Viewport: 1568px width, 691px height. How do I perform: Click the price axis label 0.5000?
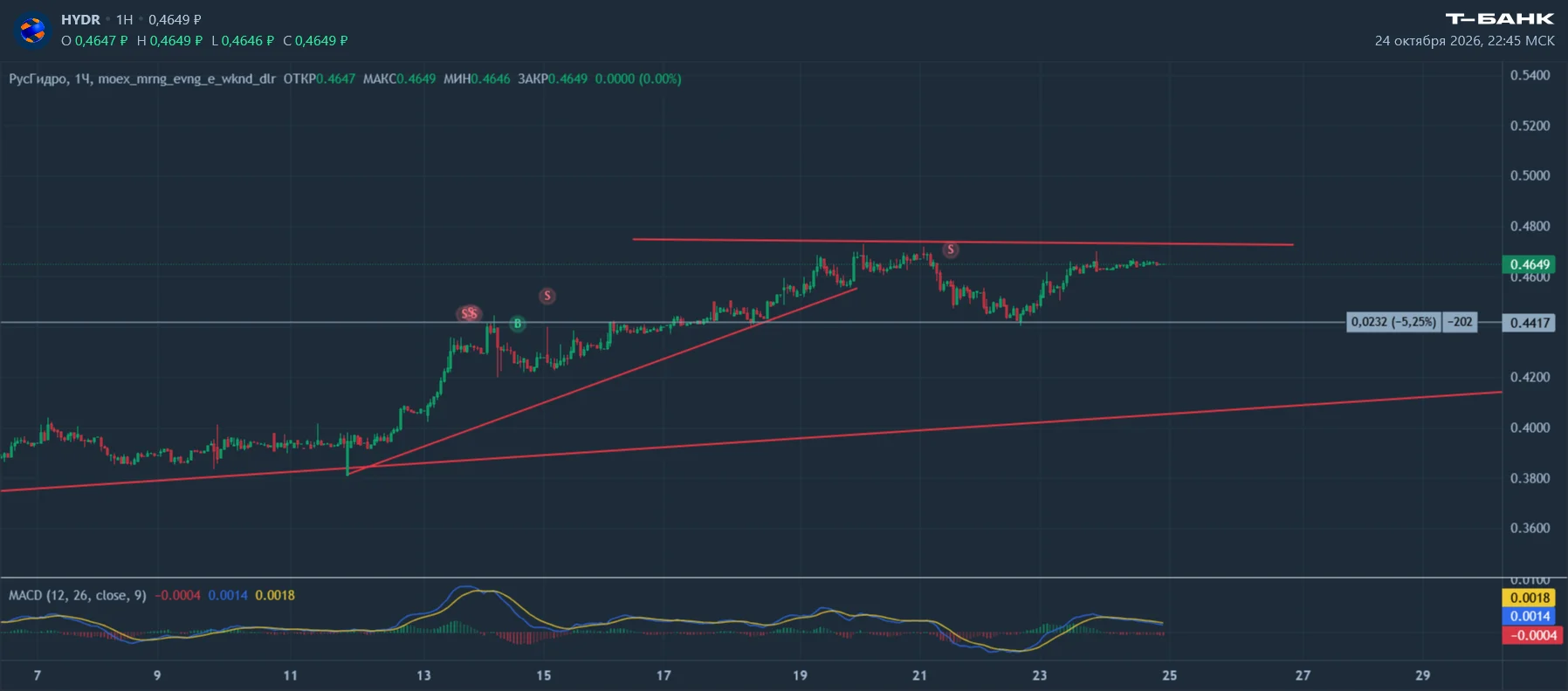(x=1530, y=175)
